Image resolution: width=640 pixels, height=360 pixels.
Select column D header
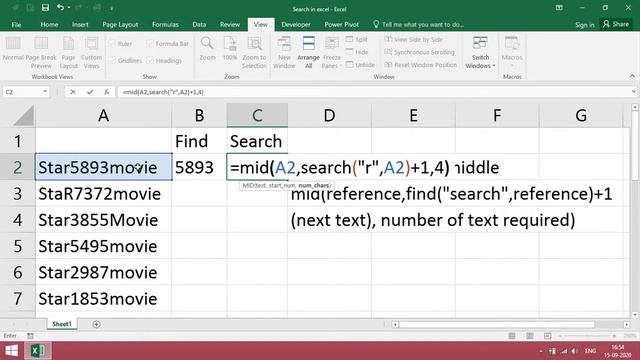[329, 116]
